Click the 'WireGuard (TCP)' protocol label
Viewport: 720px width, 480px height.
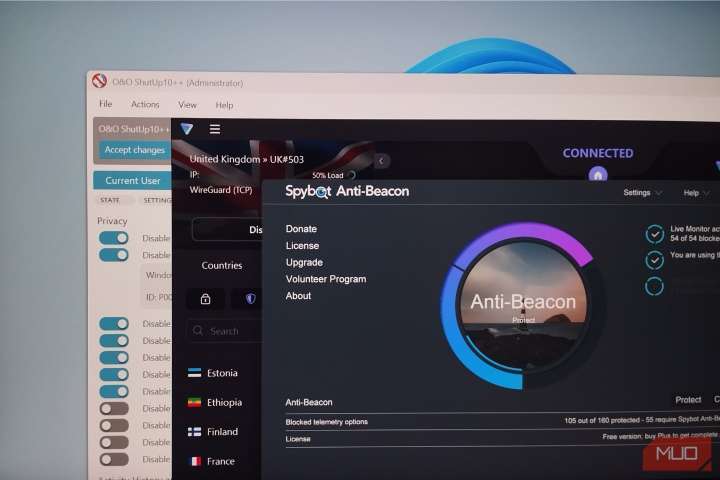click(221, 190)
